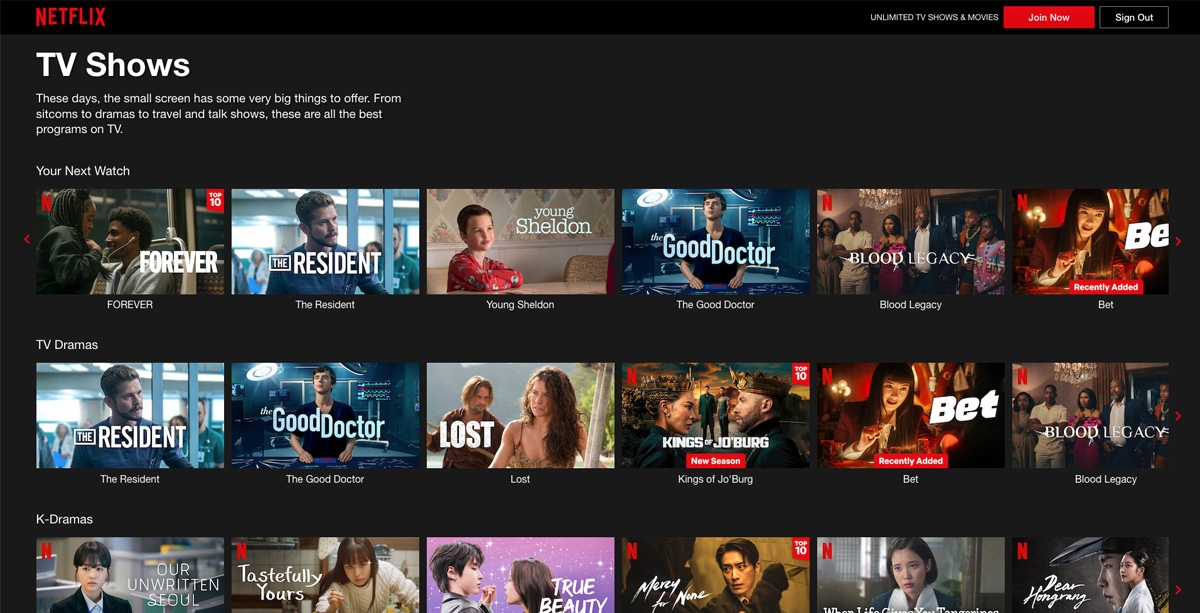This screenshot has width=1200, height=613.
Task: Click the K-Dramas heading
Action: (64, 520)
